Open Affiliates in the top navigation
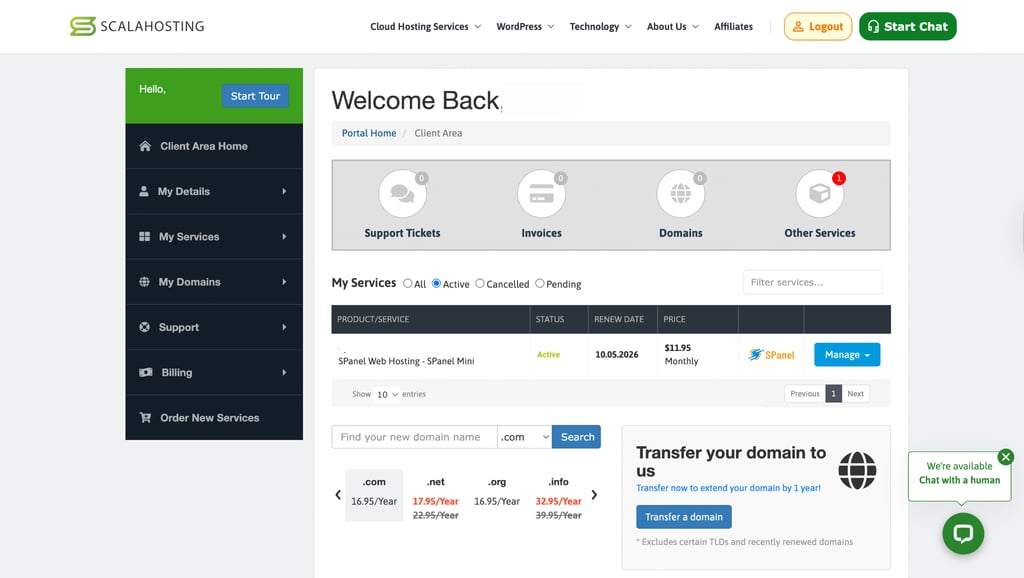The image size is (1024, 578). pyautogui.click(x=733, y=27)
